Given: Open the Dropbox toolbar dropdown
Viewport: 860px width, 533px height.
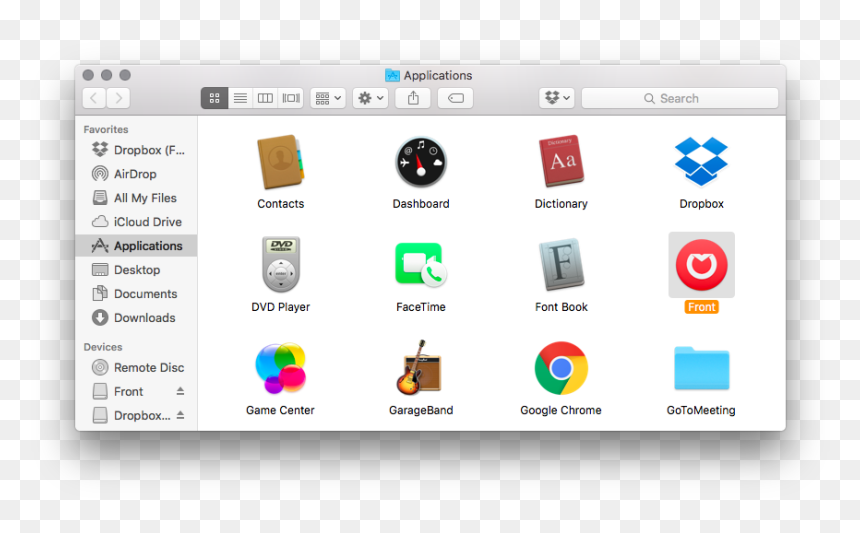Looking at the screenshot, I should (557, 98).
